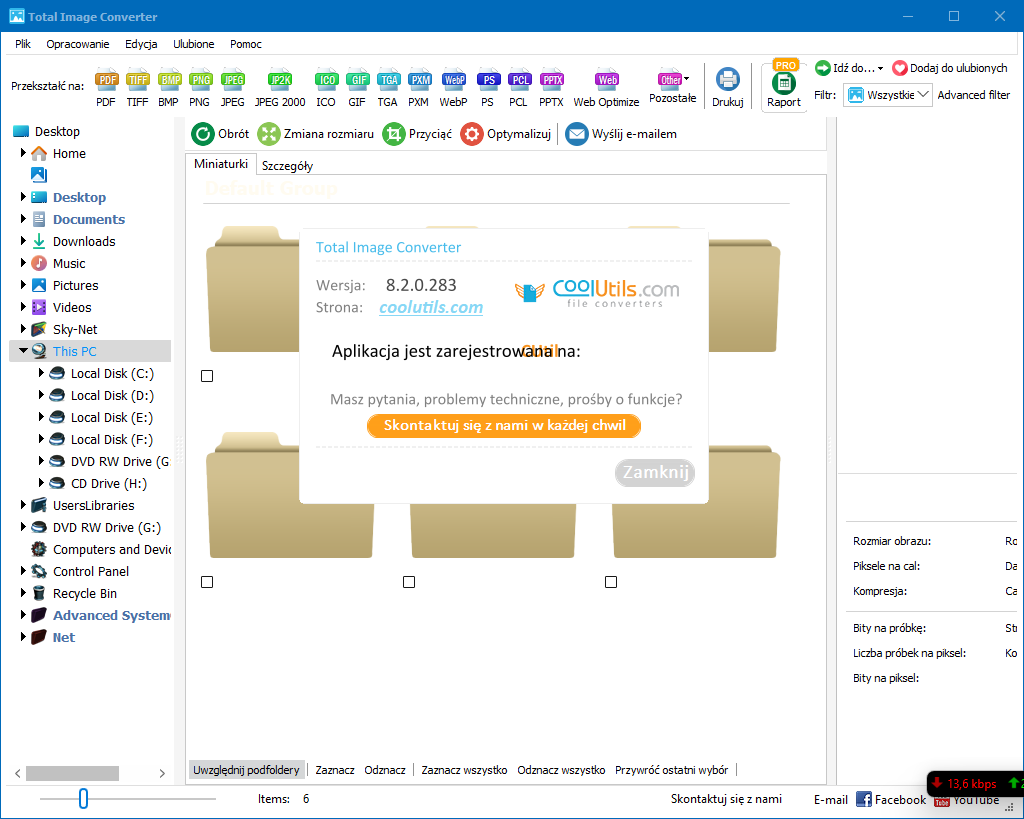Click Zaznacz wszystko button
1024x819 pixels.
464,770
